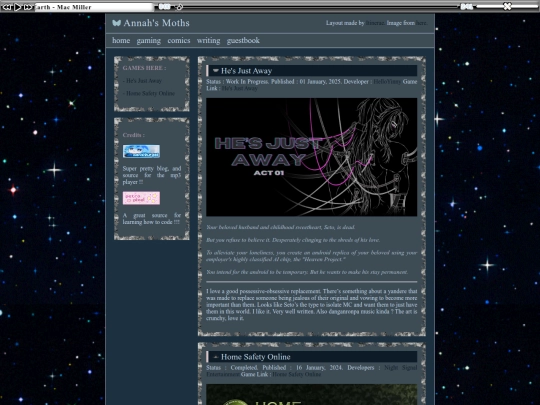Open the writing section
The image size is (540, 405).
pyautogui.click(x=208, y=41)
